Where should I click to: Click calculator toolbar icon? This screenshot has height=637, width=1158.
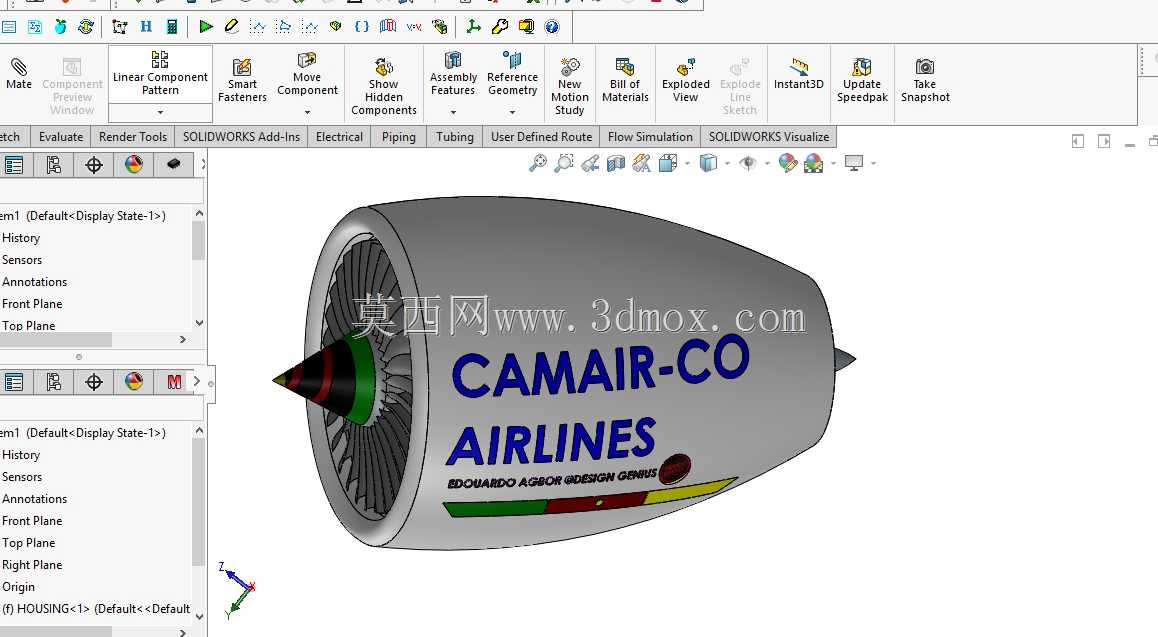[172, 27]
